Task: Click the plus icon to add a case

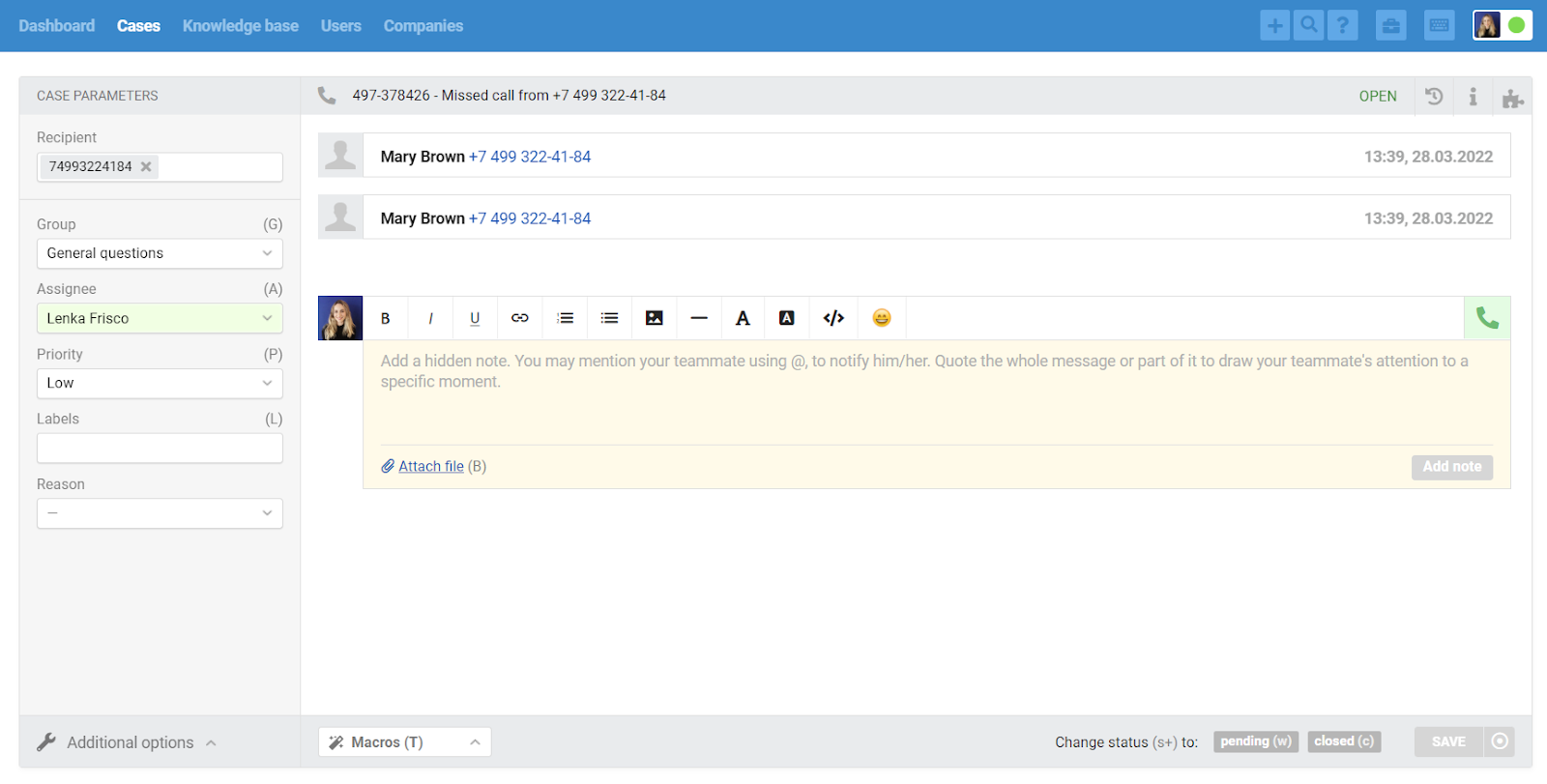Action: 1274,26
